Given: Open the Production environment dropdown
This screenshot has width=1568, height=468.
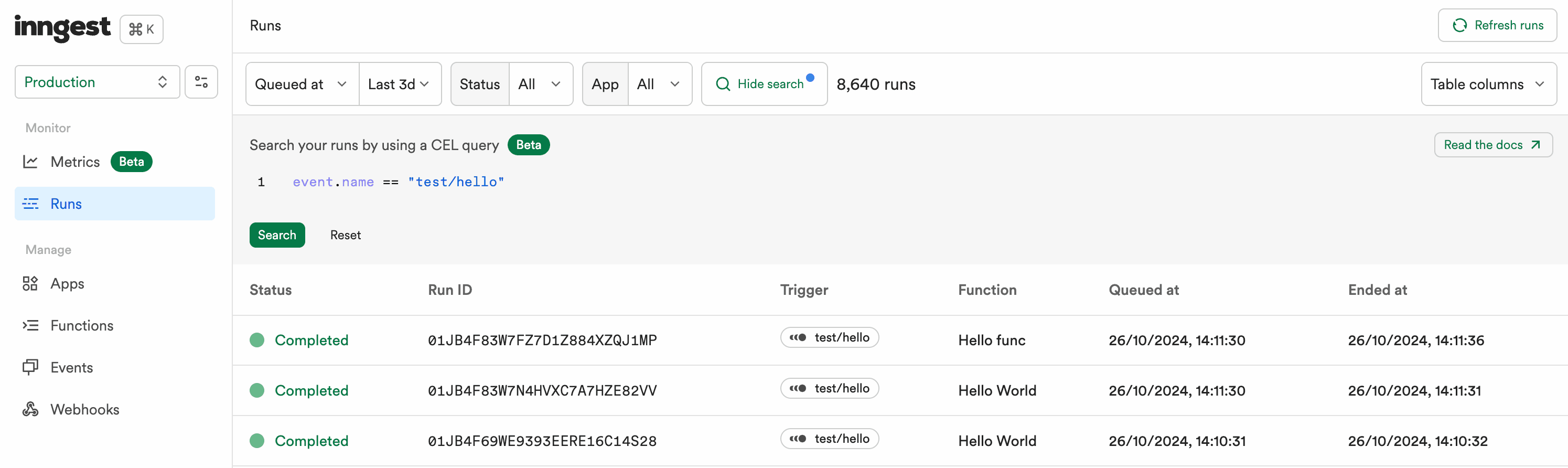Looking at the screenshot, I should click(97, 82).
